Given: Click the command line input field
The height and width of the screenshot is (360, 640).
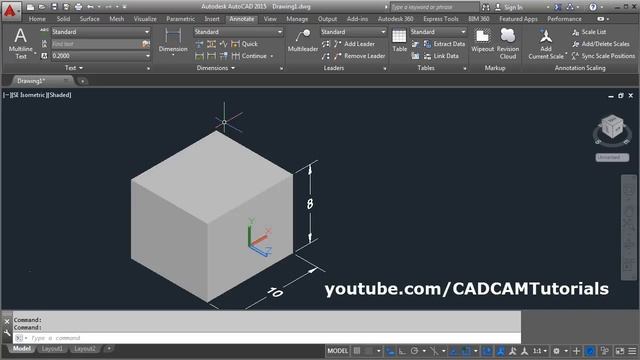Looking at the screenshot, I should point(267,338).
